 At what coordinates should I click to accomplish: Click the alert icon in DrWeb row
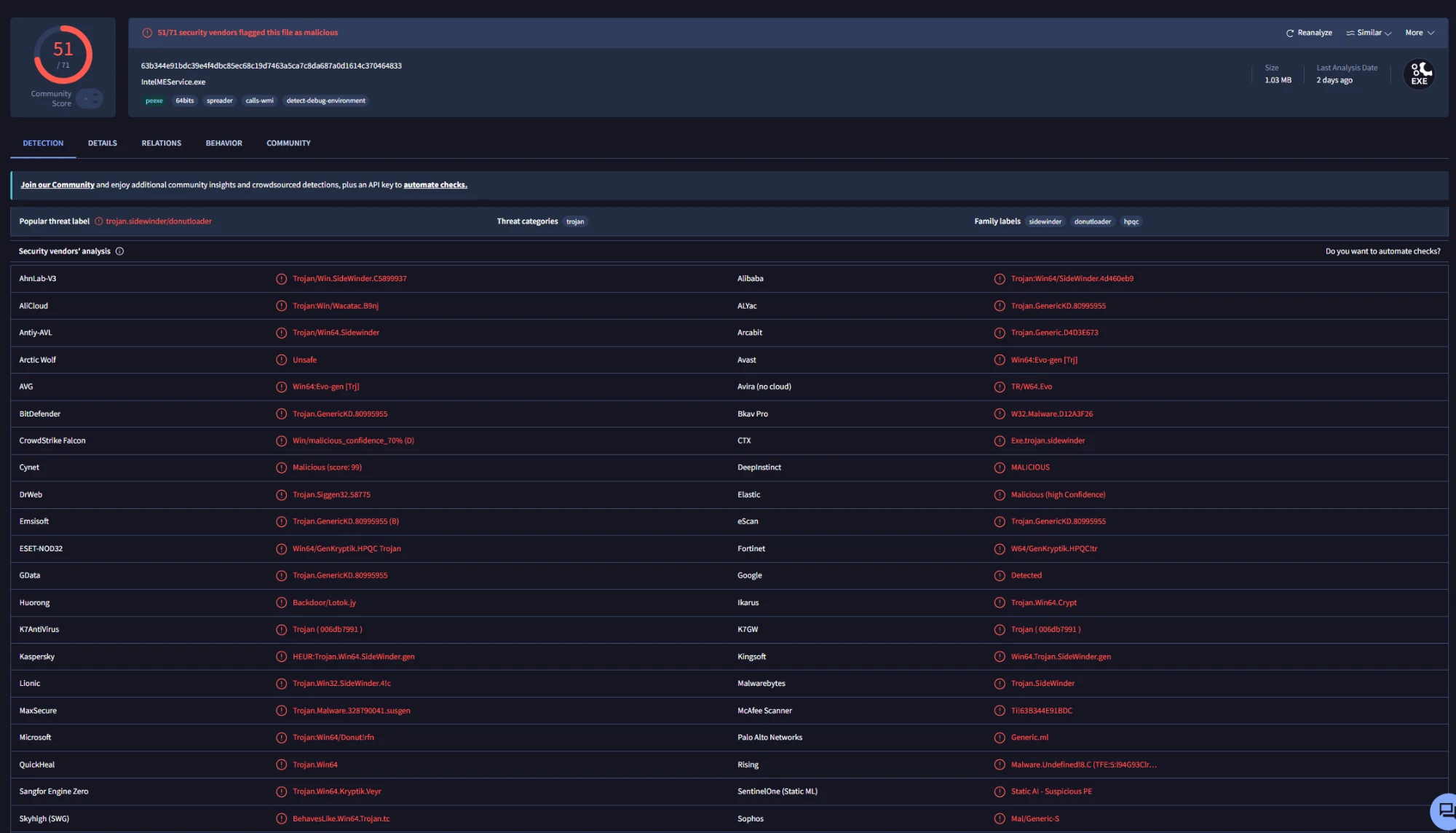click(x=282, y=494)
